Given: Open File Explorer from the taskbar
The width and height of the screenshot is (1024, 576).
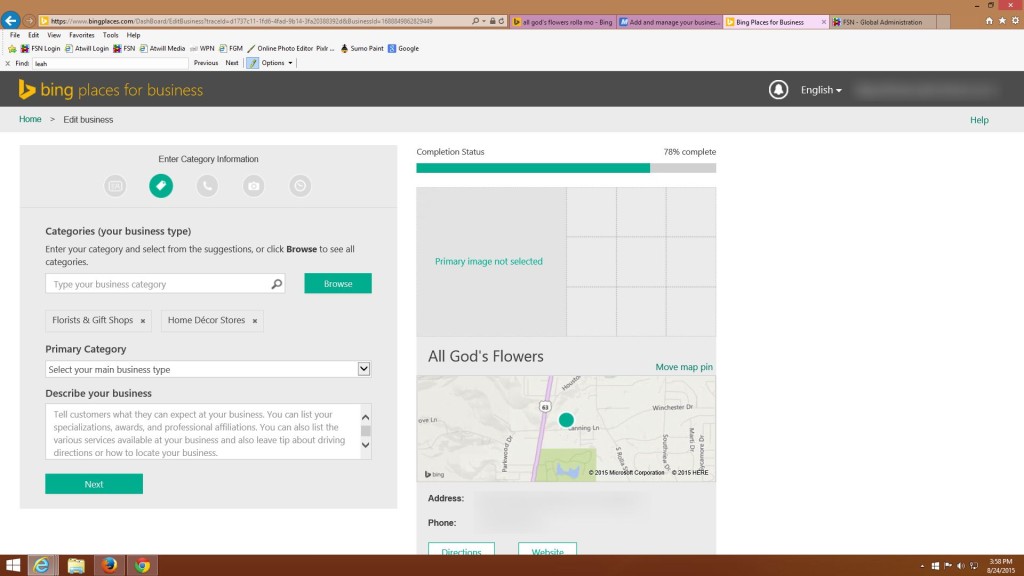Looking at the screenshot, I should coord(76,565).
